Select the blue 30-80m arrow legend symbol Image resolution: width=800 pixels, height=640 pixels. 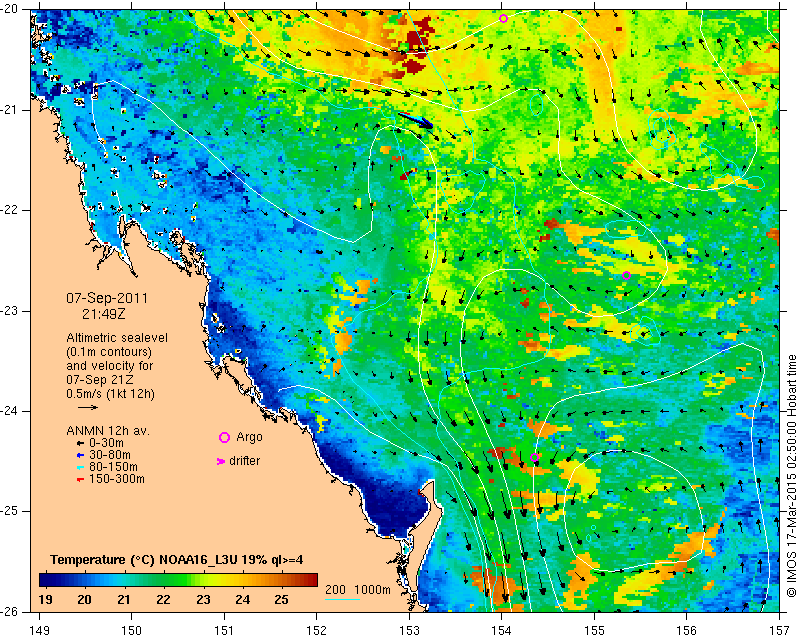80,455
